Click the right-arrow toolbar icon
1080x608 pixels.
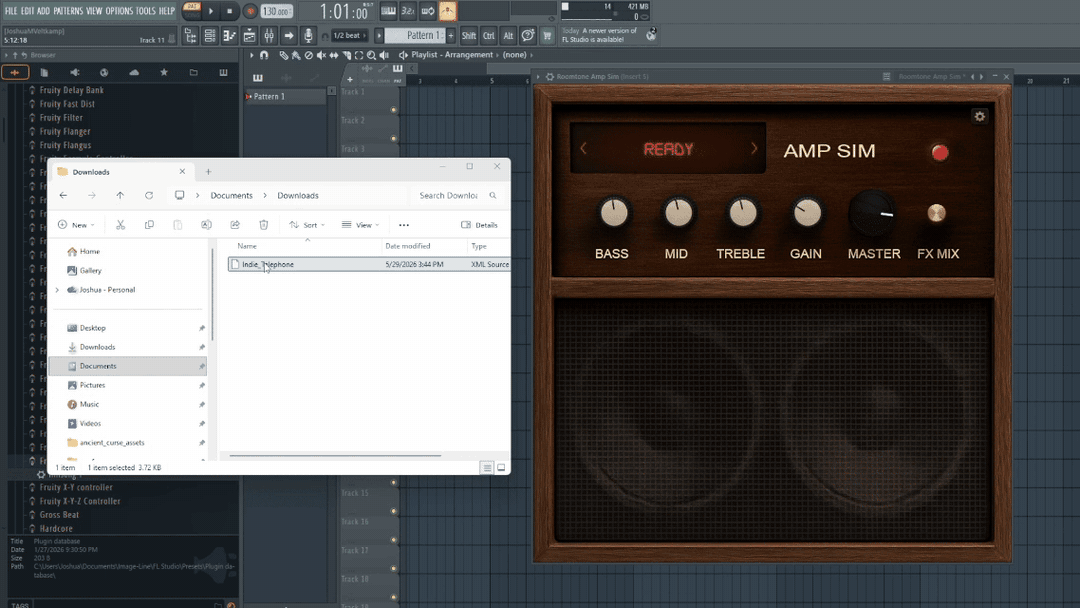coord(289,36)
